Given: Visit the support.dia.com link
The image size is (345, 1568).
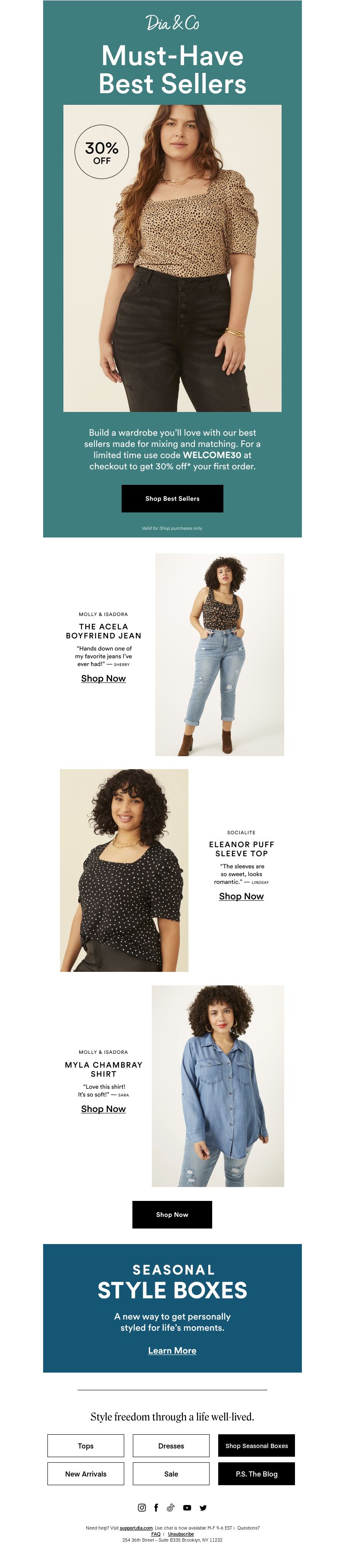Looking at the screenshot, I should 136,1528.
